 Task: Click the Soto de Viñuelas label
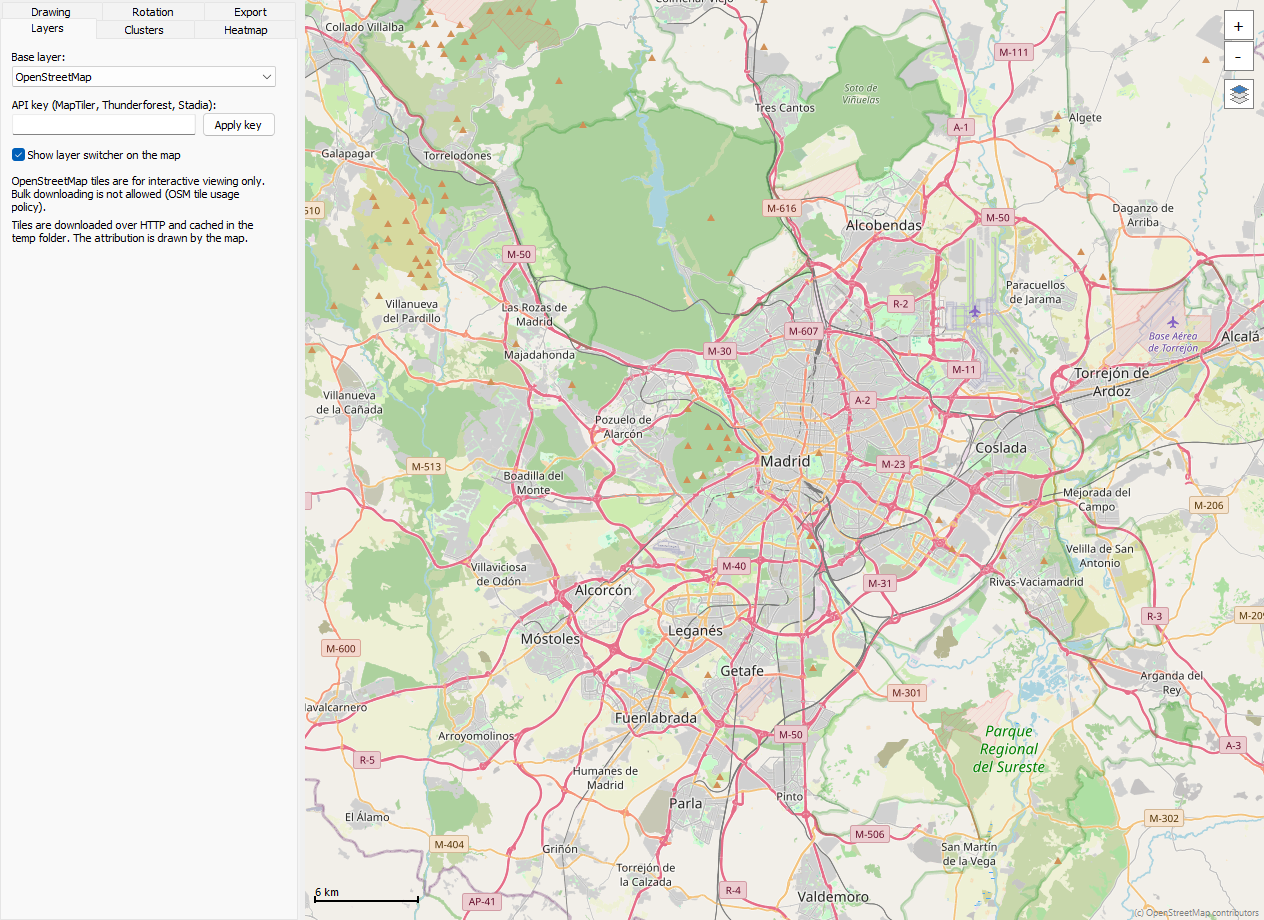tap(861, 94)
